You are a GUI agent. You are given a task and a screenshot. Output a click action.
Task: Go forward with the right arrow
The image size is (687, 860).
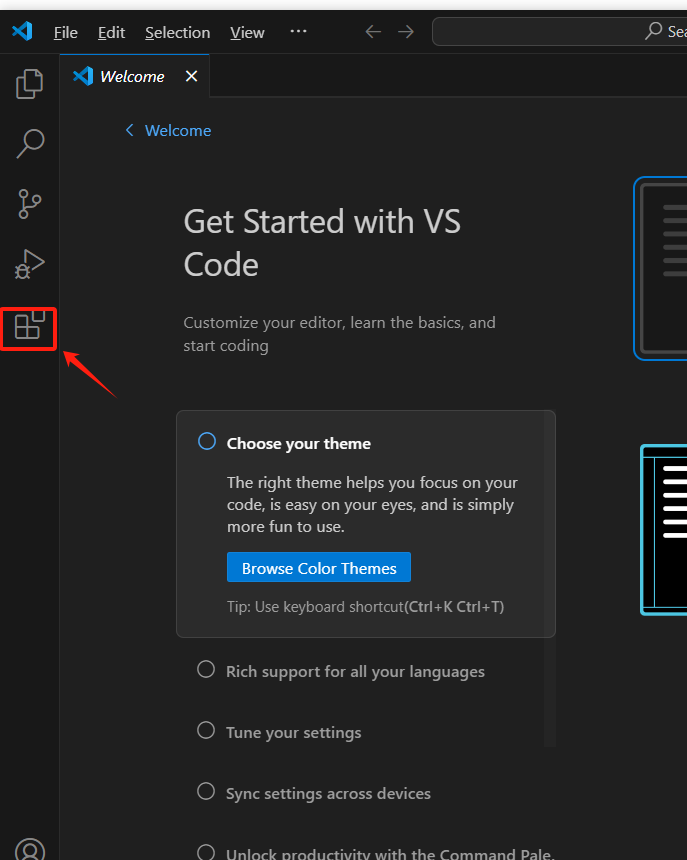pyautogui.click(x=406, y=32)
